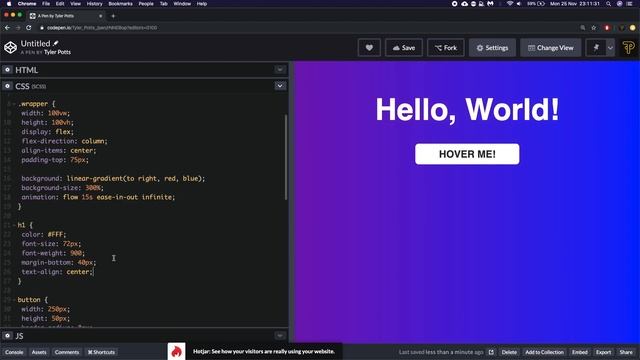Open volume control in menu bar
The height and width of the screenshot is (360, 640).
(519, 4)
